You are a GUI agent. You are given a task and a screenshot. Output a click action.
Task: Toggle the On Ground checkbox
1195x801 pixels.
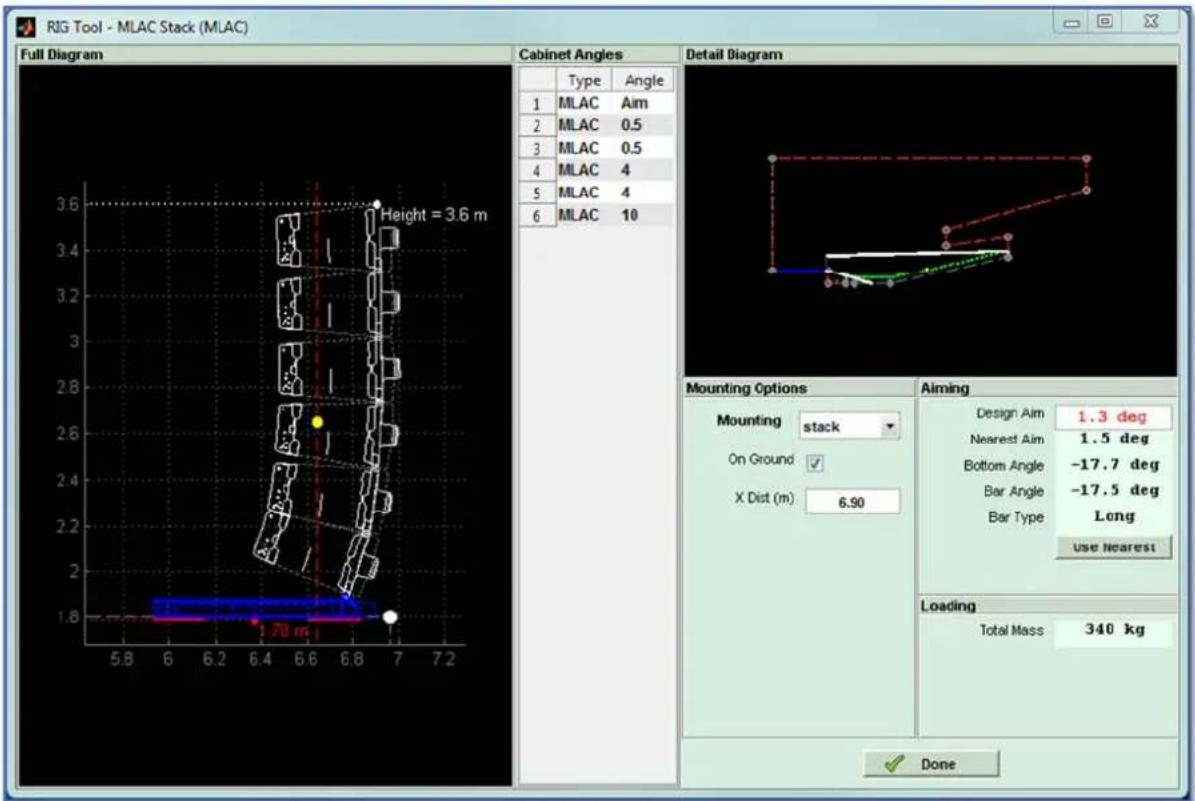(x=815, y=463)
